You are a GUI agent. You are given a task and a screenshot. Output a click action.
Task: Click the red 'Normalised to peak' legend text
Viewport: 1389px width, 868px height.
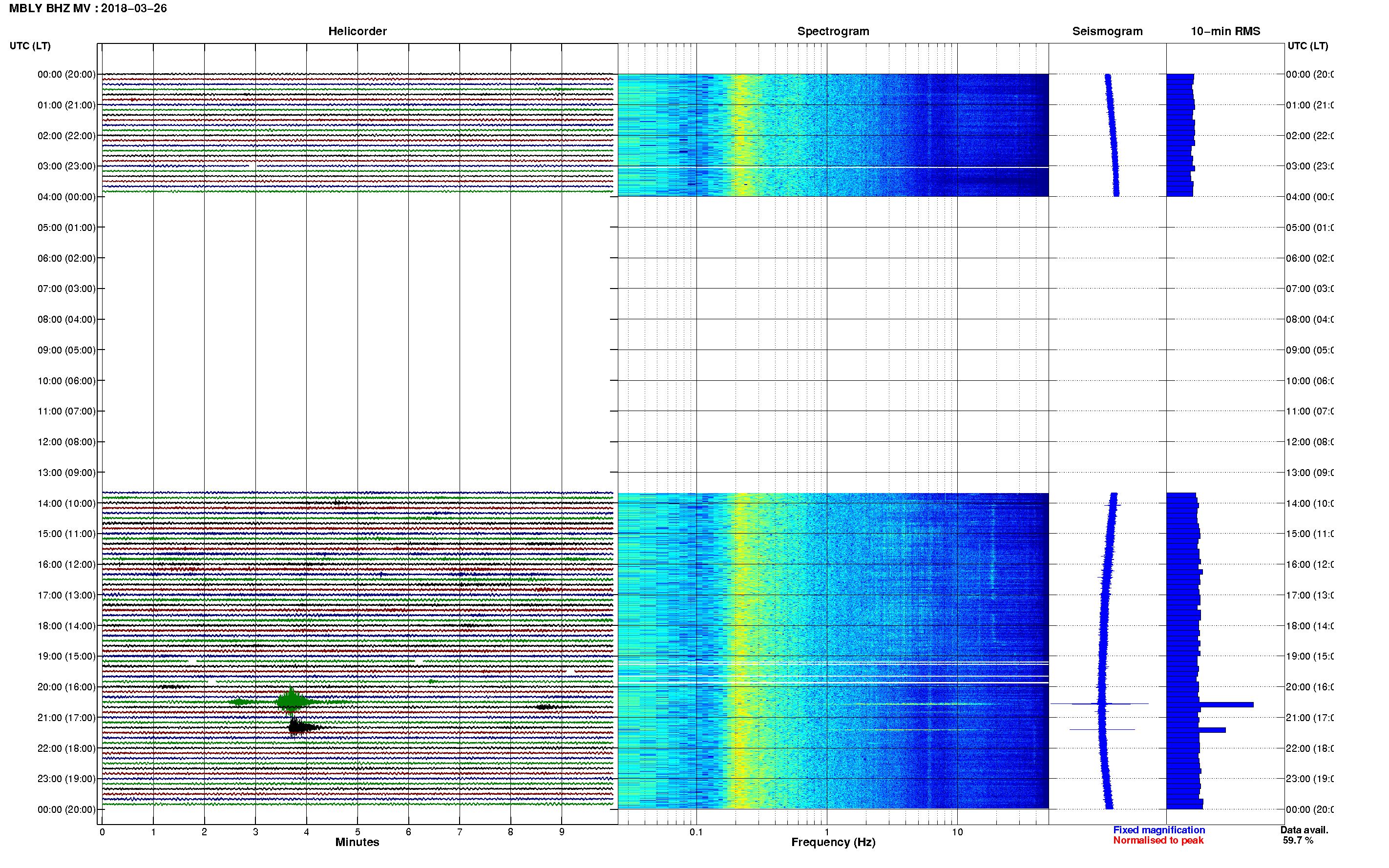pyautogui.click(x=1158, y=841)
